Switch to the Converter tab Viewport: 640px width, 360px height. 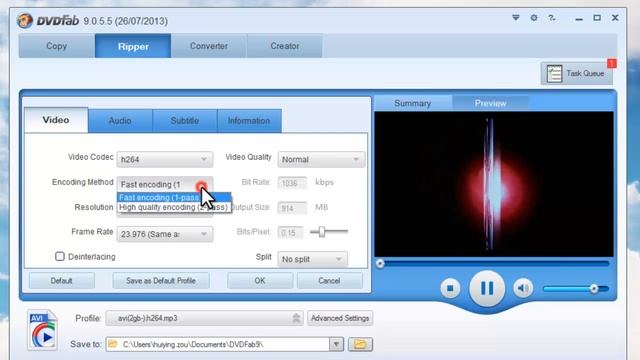[x=209, y=46]
